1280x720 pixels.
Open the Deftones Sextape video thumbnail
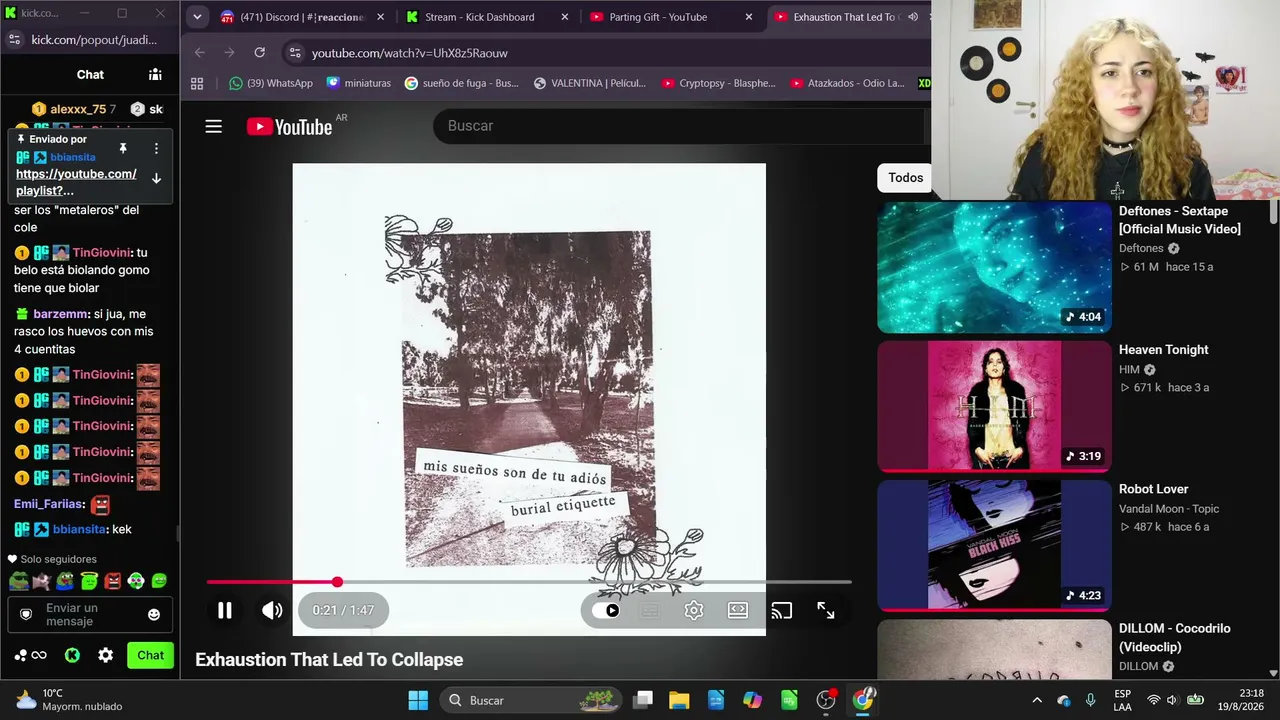pos(994,267)
